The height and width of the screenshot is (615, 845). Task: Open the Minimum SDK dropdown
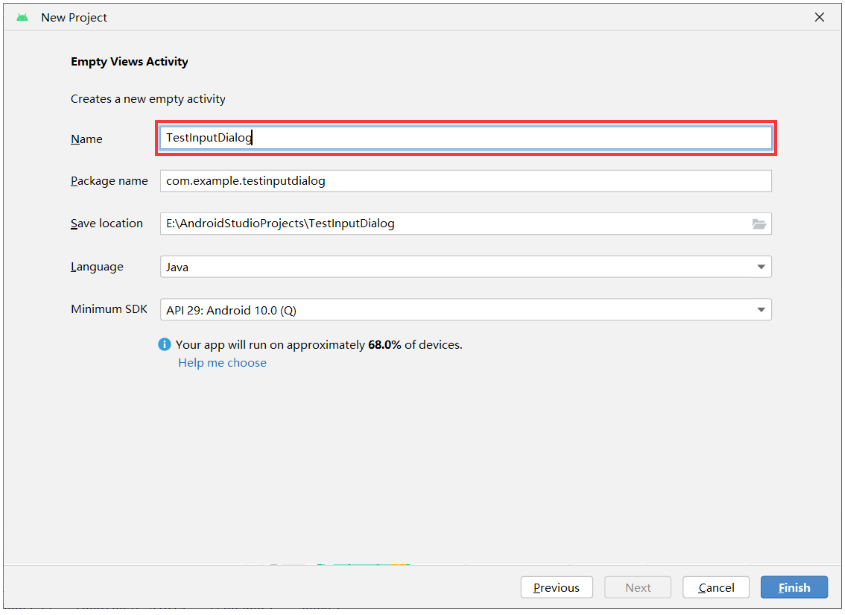[466, 310]
